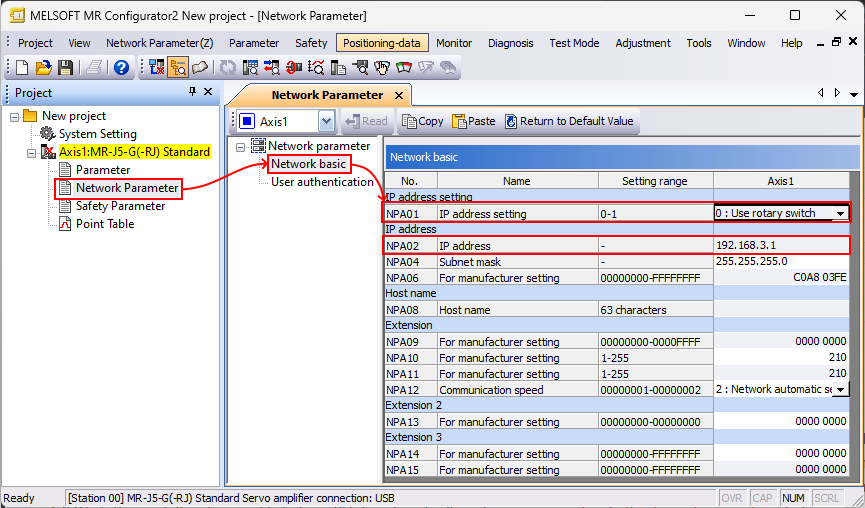Click the red-blue arrows compare icon
Image resolution: width=865 pixels, height=508 pixels.
271,67
